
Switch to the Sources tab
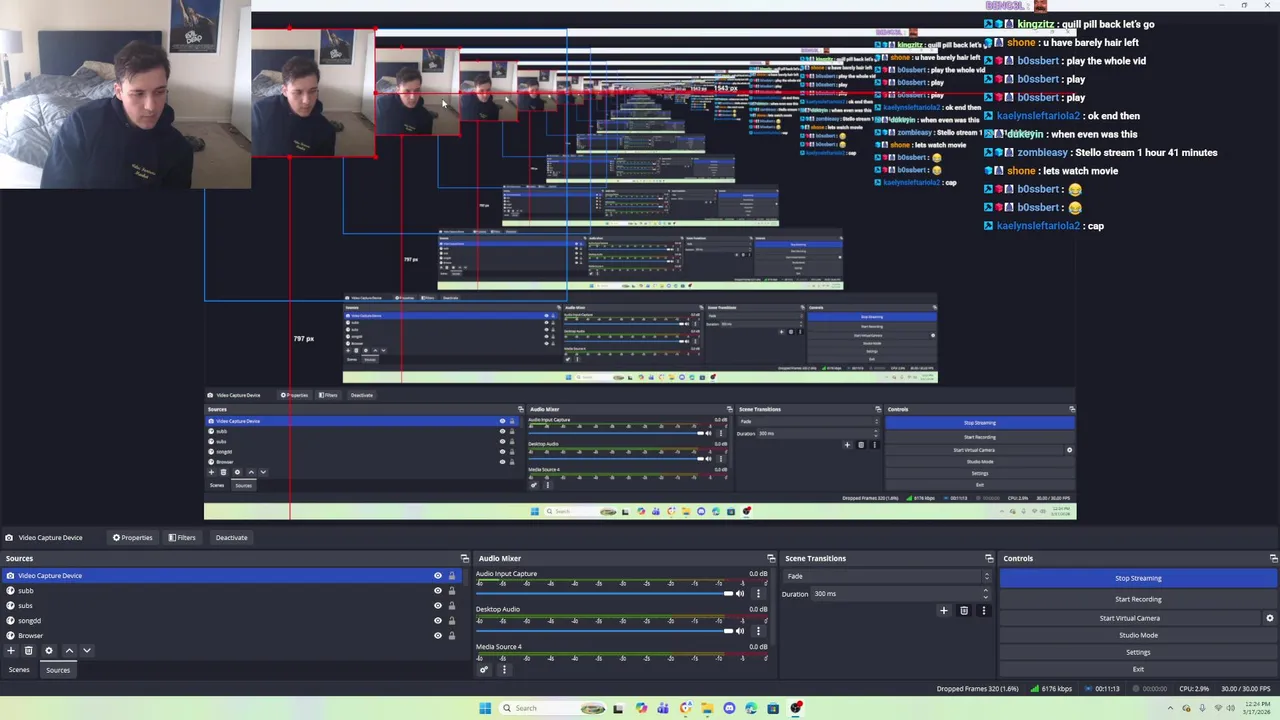[58, 670]
